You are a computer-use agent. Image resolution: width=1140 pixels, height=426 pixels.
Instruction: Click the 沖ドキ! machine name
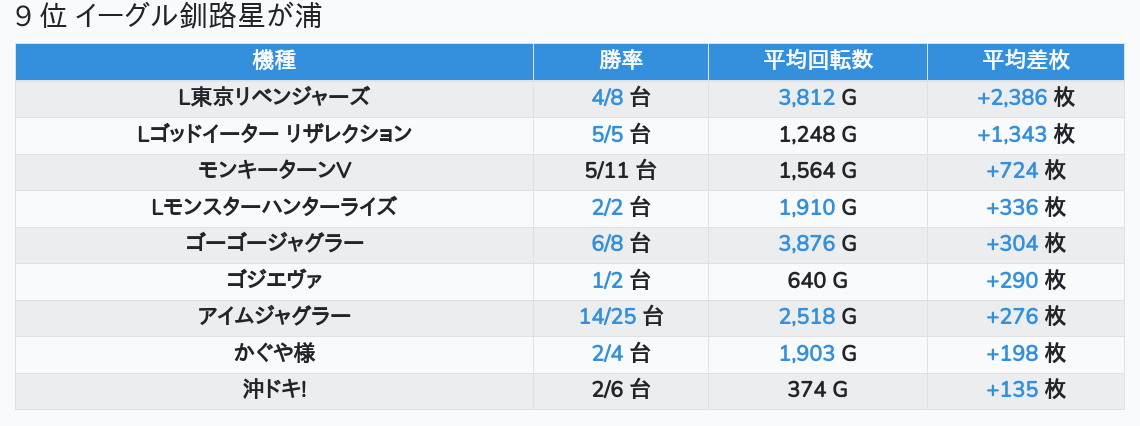(274, 390)
